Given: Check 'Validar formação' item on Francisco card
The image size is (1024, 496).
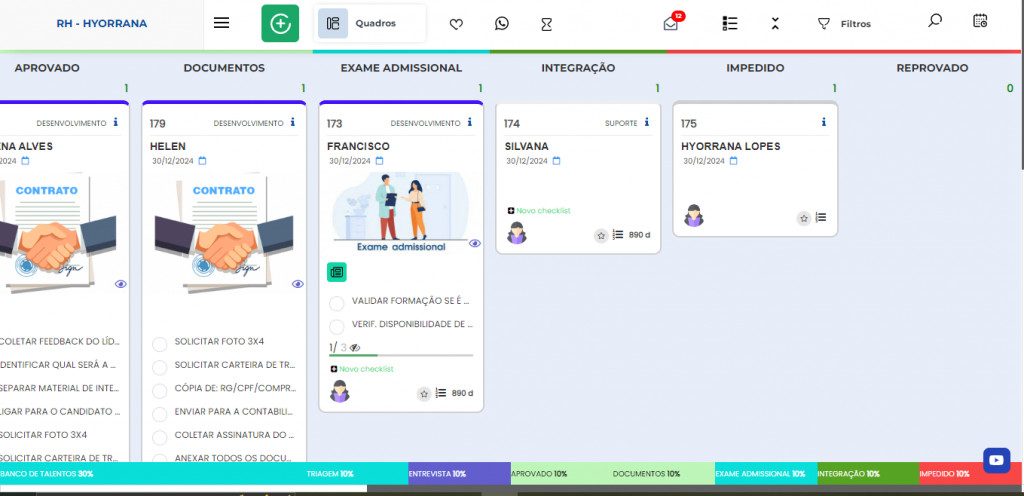Looking at the screenshot, I should click(x=337, y=302).
